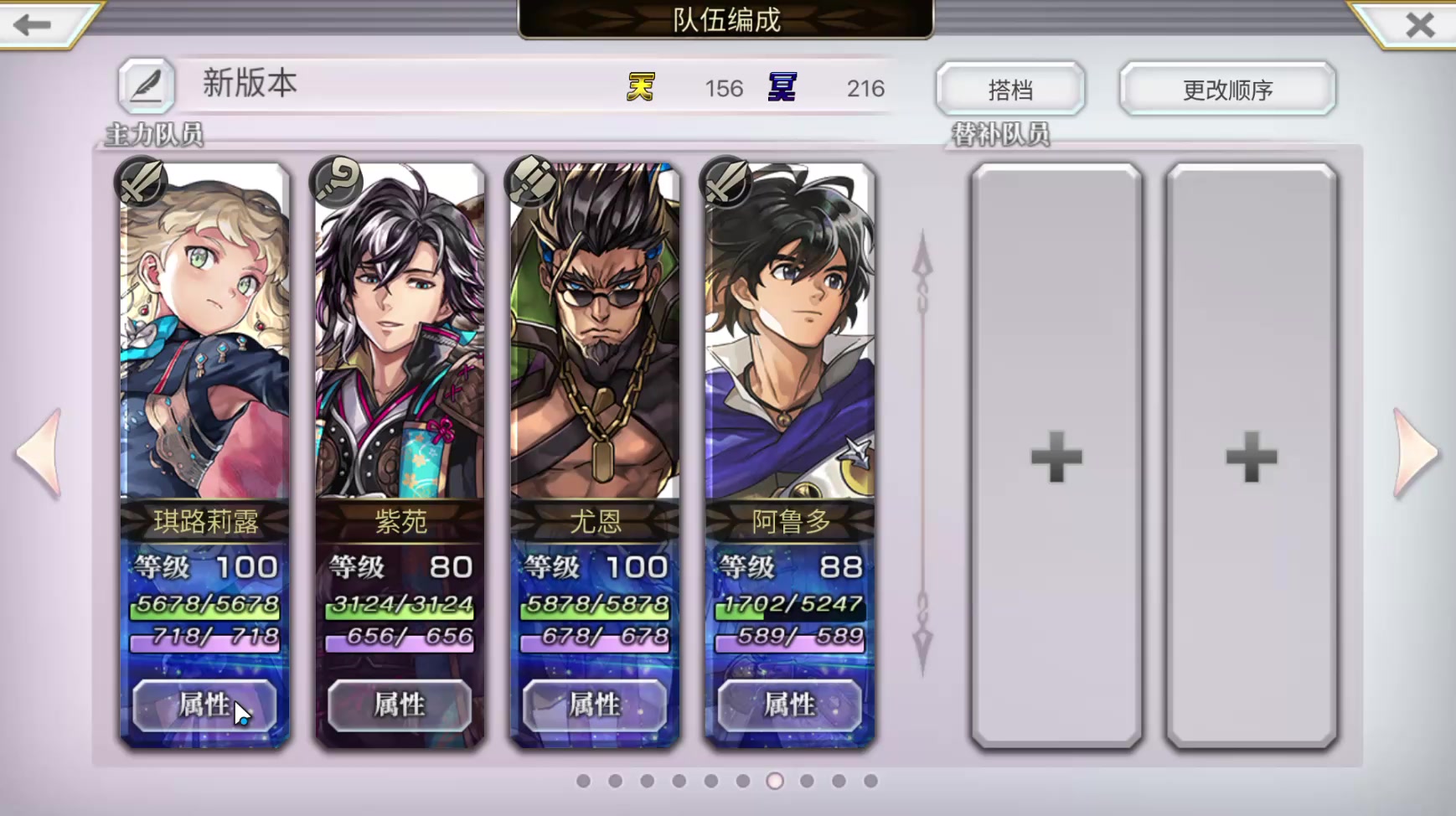Click the 更改顺序 change order button
This screenshot has width=1456, height=816.
click(x=1227, y=89)
